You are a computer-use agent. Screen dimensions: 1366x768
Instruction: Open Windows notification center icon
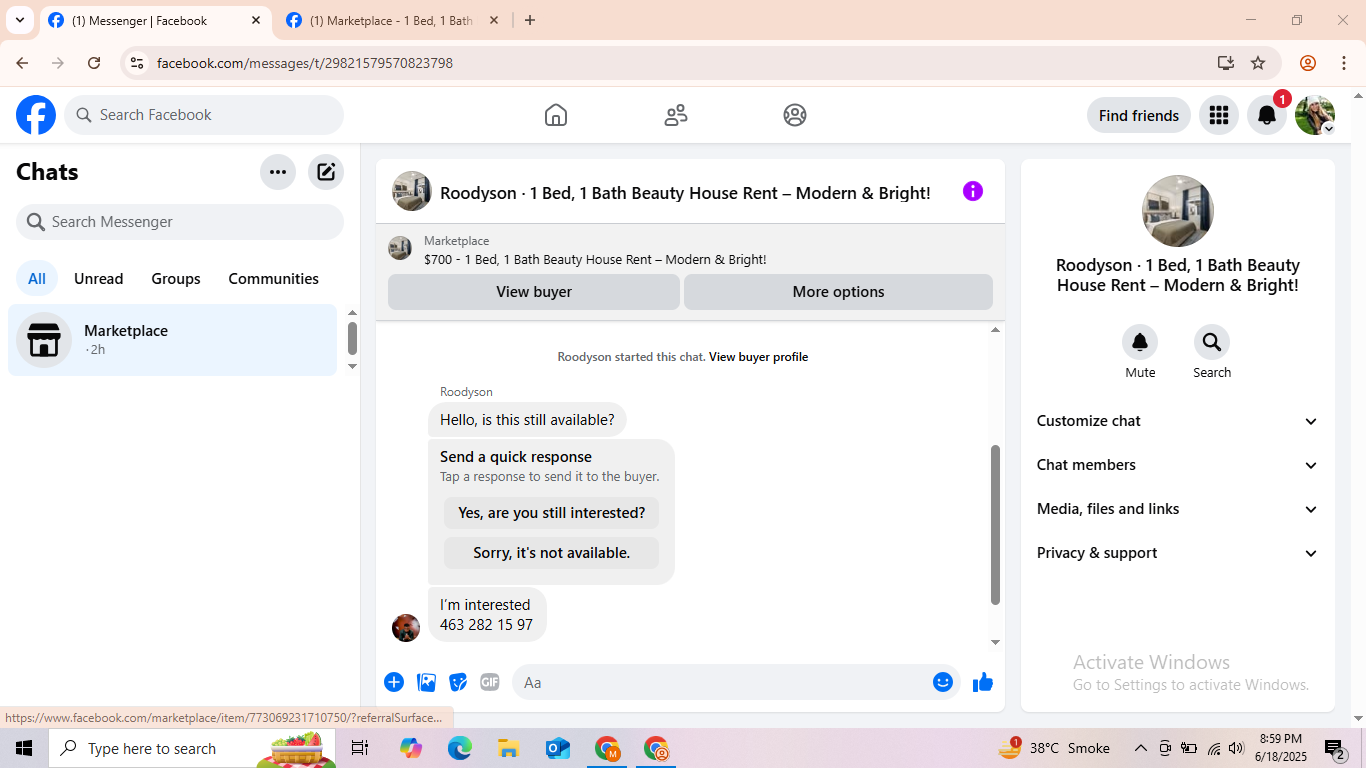tap(1335, 748)
